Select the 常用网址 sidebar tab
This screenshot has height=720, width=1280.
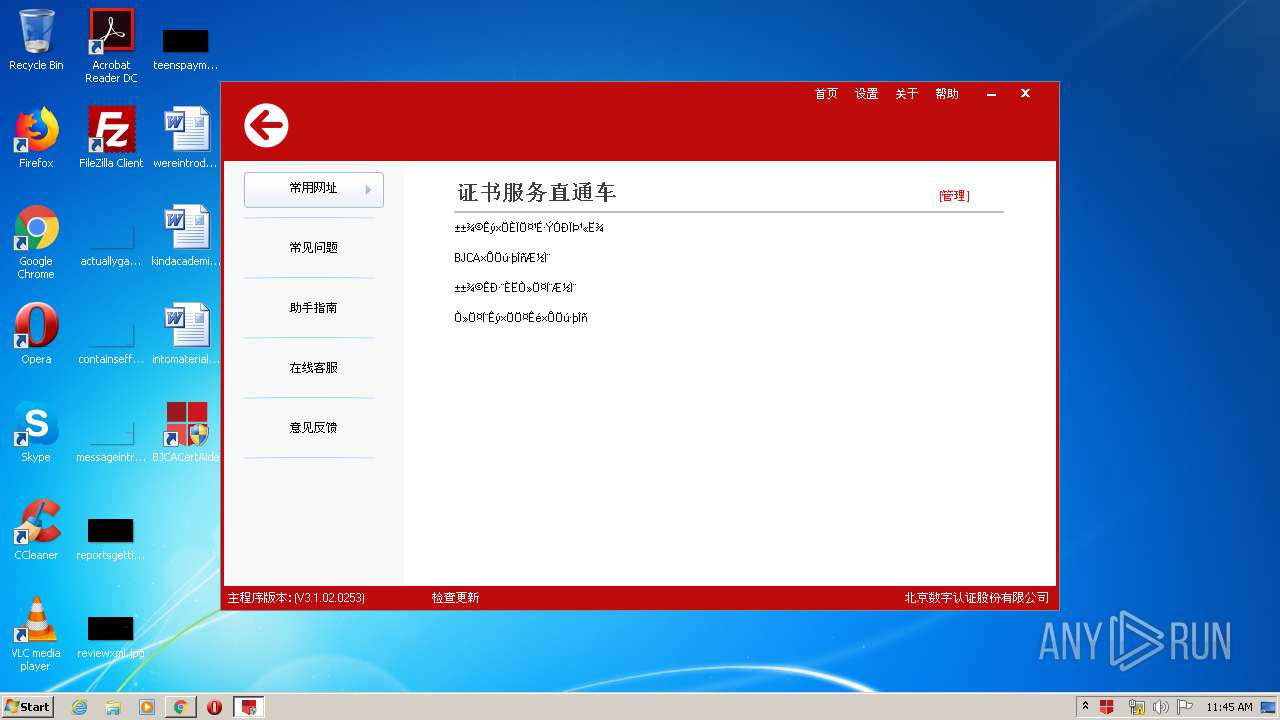coord(314,189)
